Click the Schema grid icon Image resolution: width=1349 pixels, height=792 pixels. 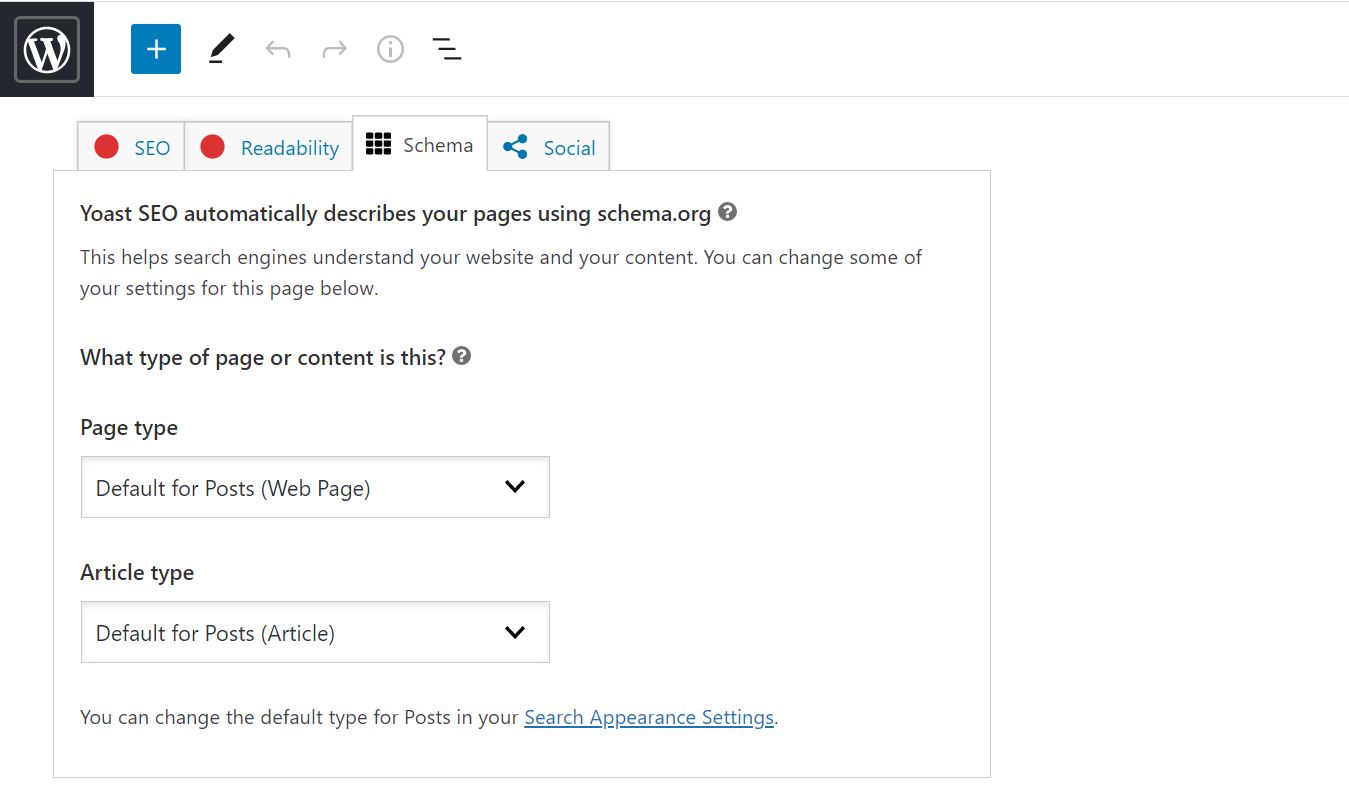(378, 144)
